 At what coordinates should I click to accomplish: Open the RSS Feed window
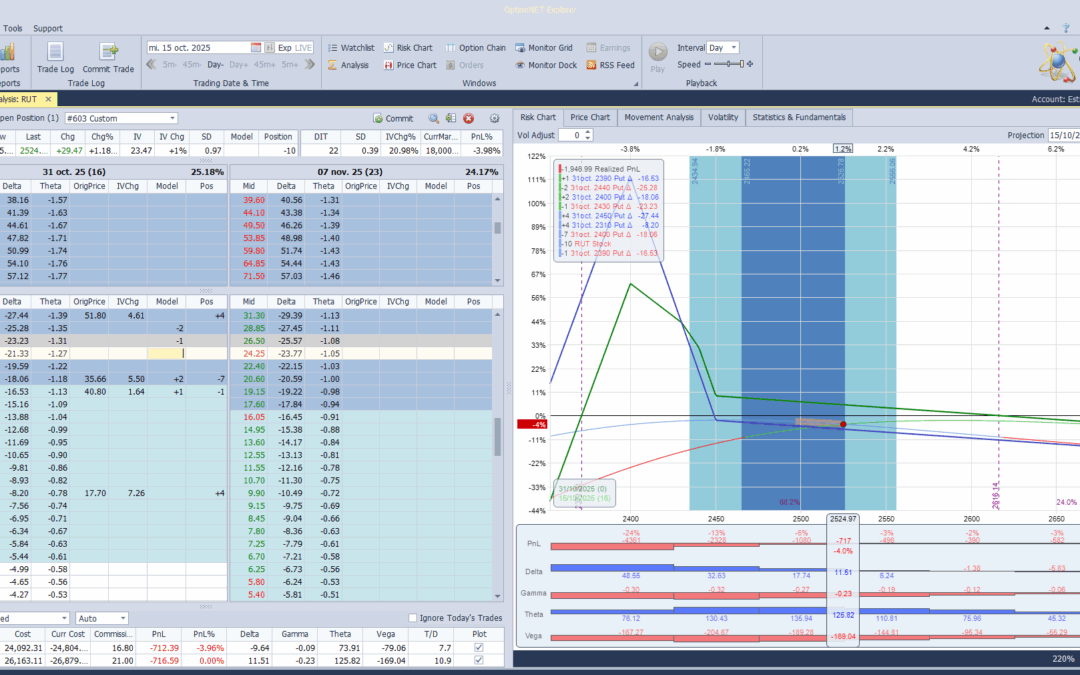(x=608, y=65)
